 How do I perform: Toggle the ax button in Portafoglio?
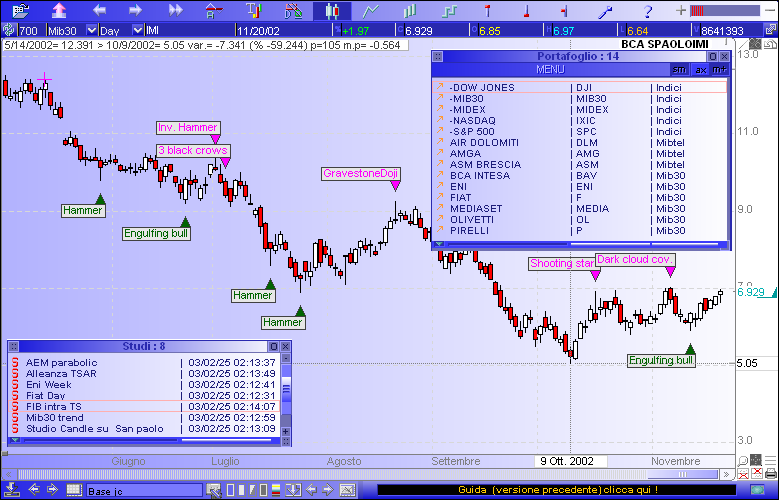click(x=701, y=70)
